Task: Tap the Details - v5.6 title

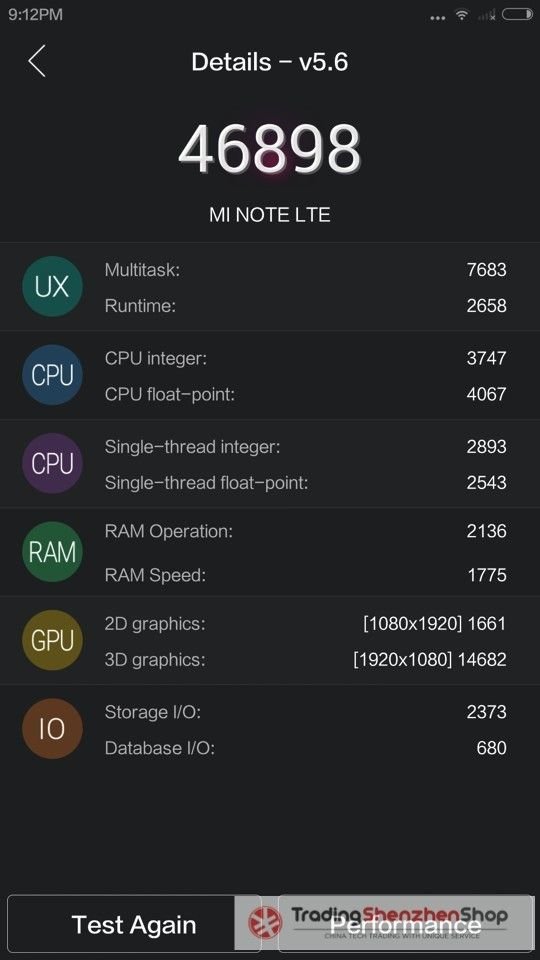Action: (270, 62)
